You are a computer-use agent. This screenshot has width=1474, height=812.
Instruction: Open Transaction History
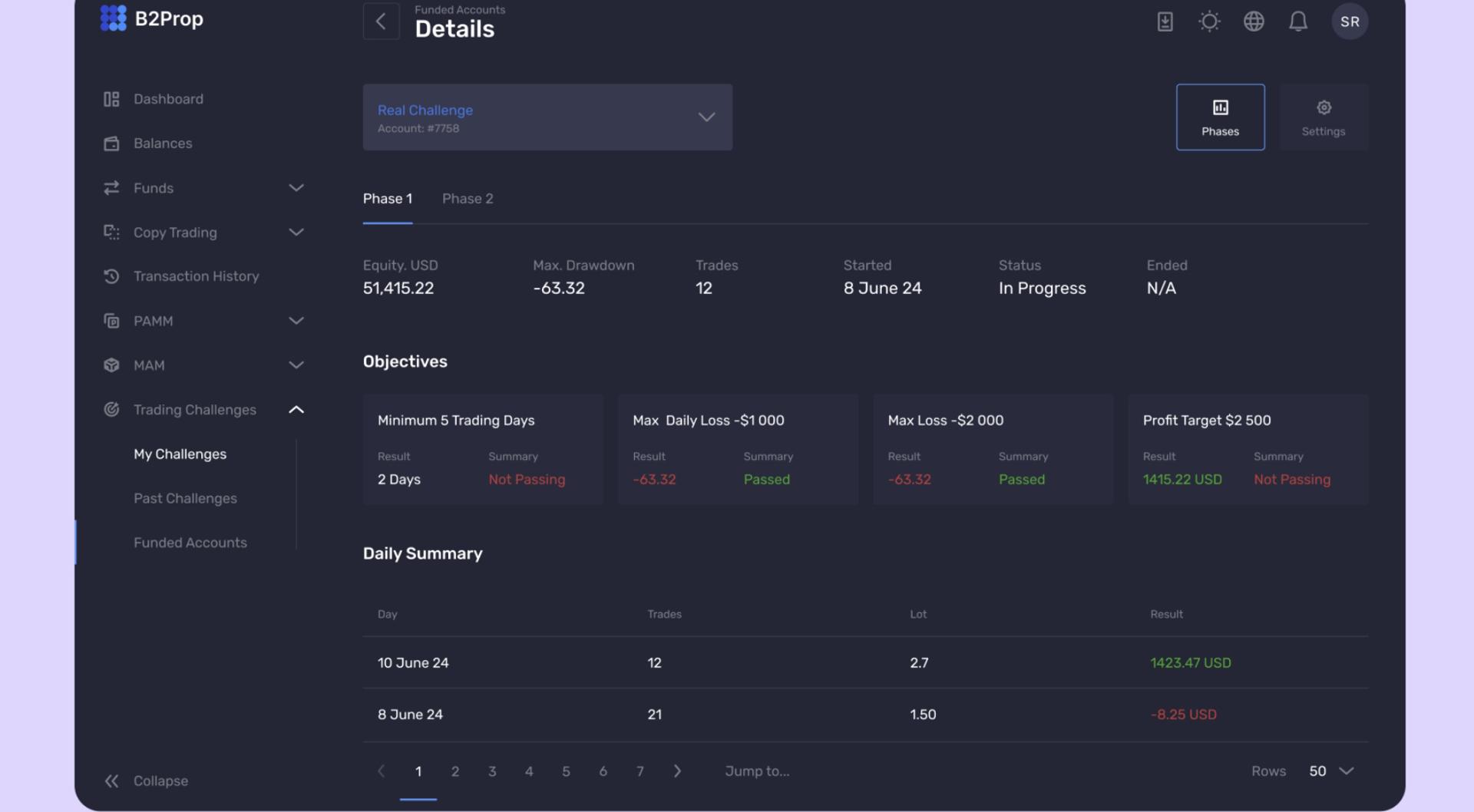click(196, 276)
